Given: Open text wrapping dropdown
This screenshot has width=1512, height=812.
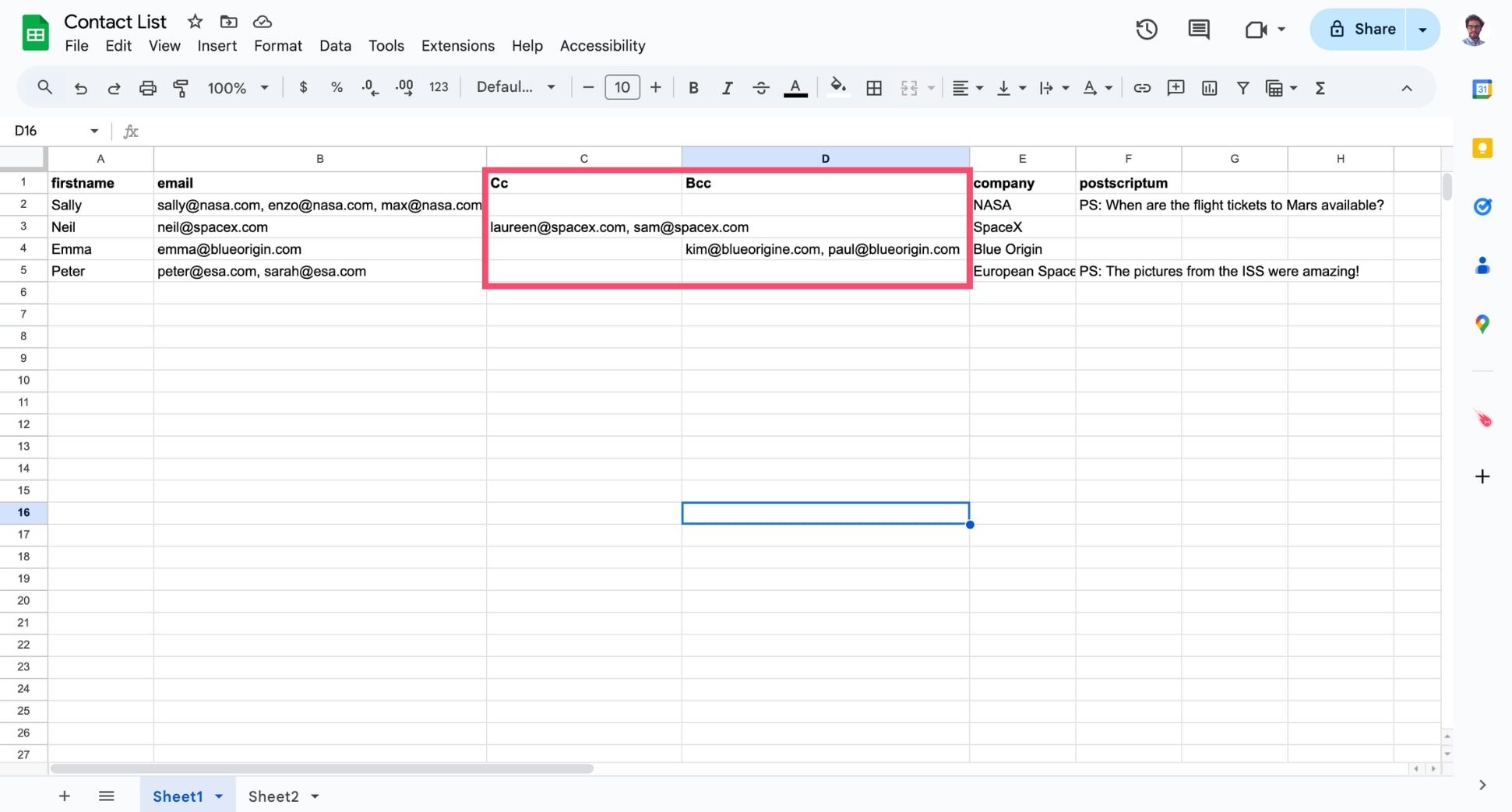Looking at the screenshot, I should coord(1054,88).
